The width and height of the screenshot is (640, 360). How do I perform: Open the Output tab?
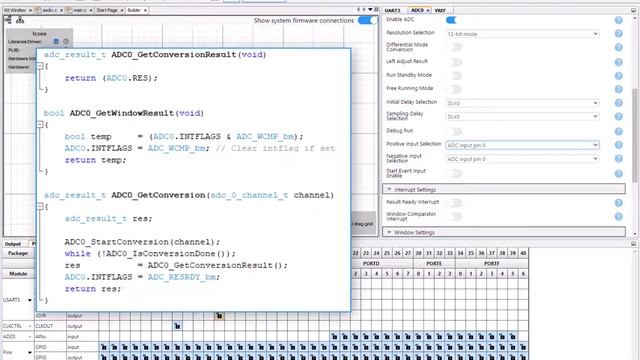point(13,244)
